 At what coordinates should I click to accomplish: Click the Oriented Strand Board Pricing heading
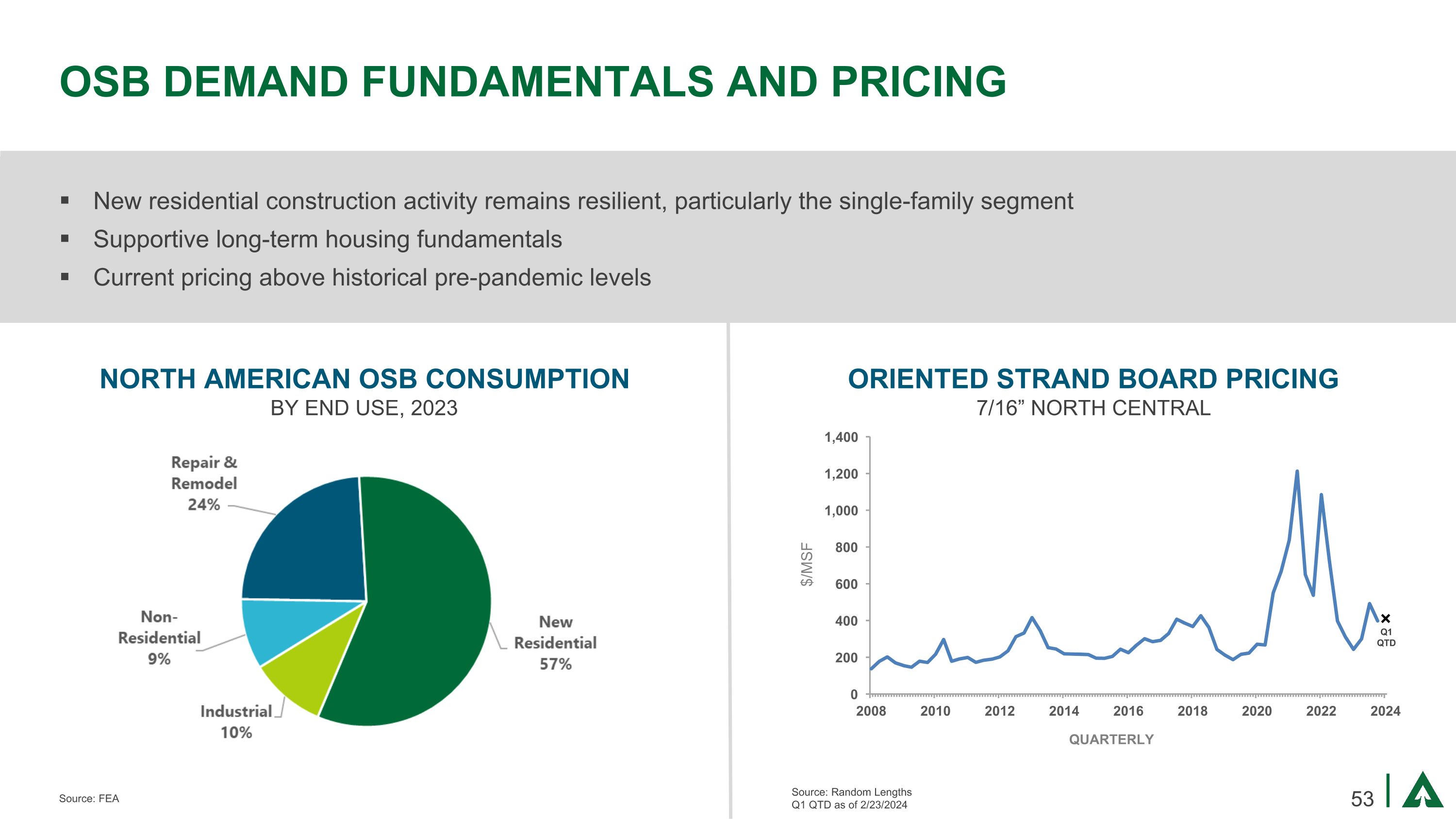click(1092, 379)
